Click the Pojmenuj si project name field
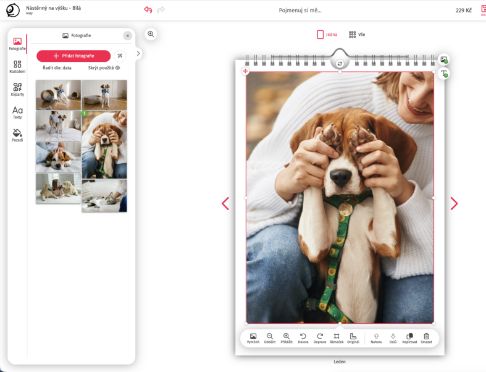486x372 pixels. (x=300, y=10)
